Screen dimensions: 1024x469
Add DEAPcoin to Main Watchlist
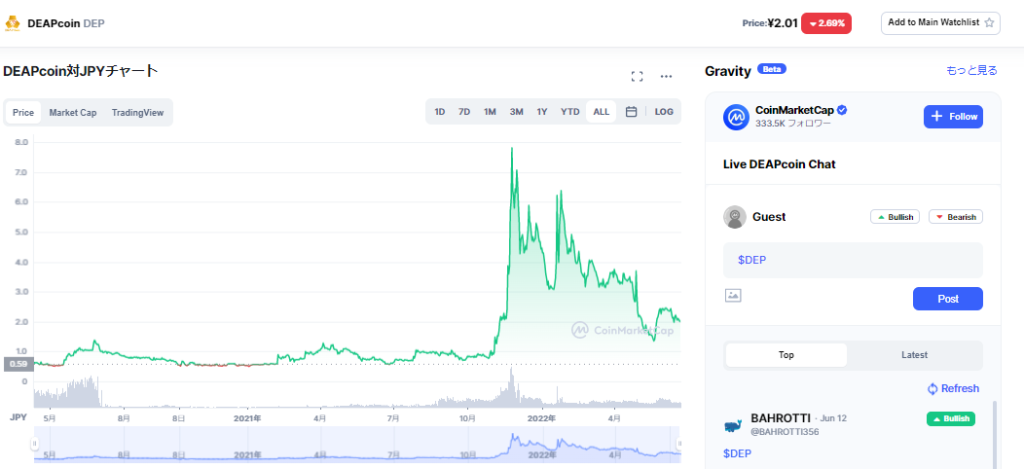(940, 22)
